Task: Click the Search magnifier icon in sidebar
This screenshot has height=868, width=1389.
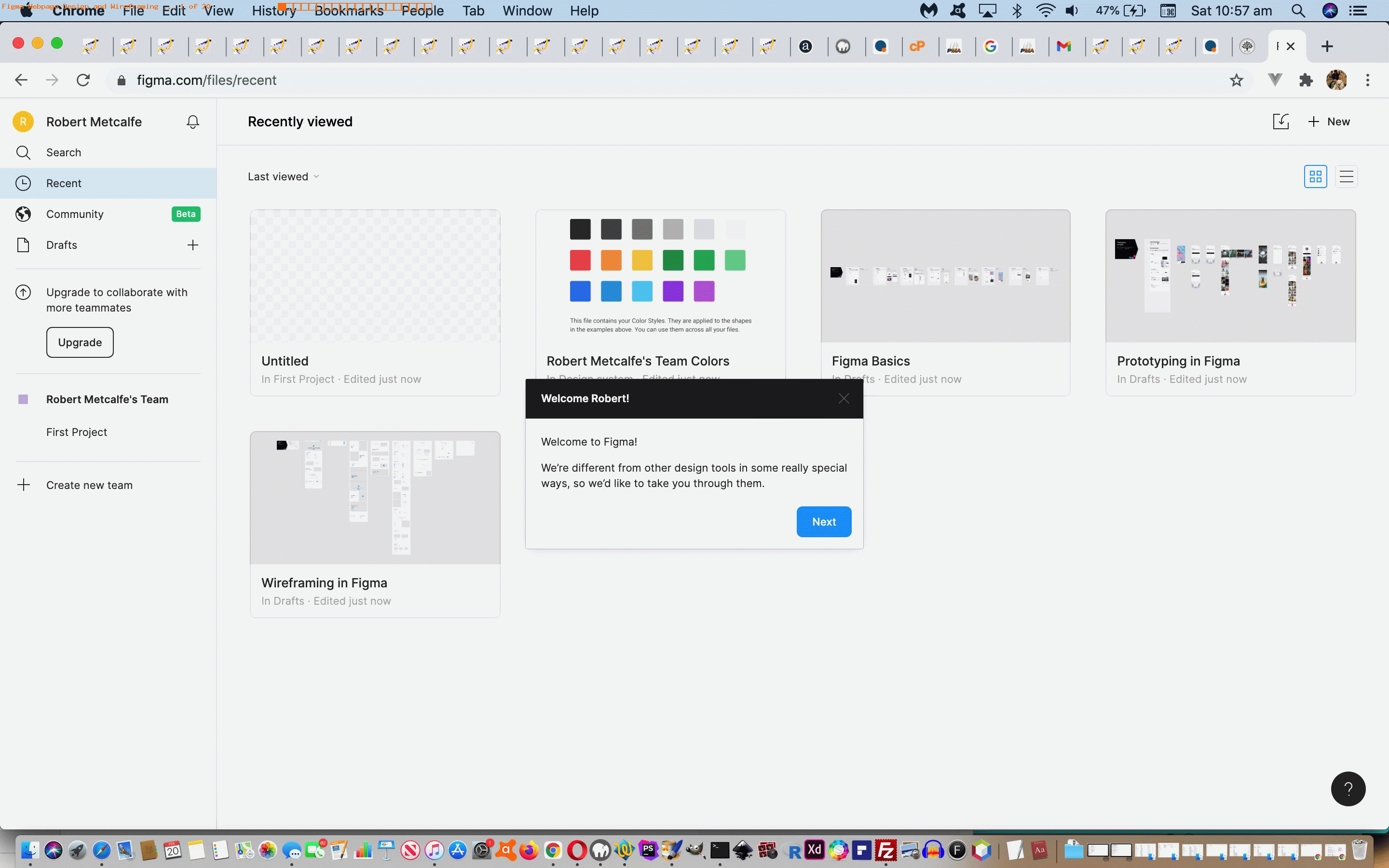Action: coord(23,153)
